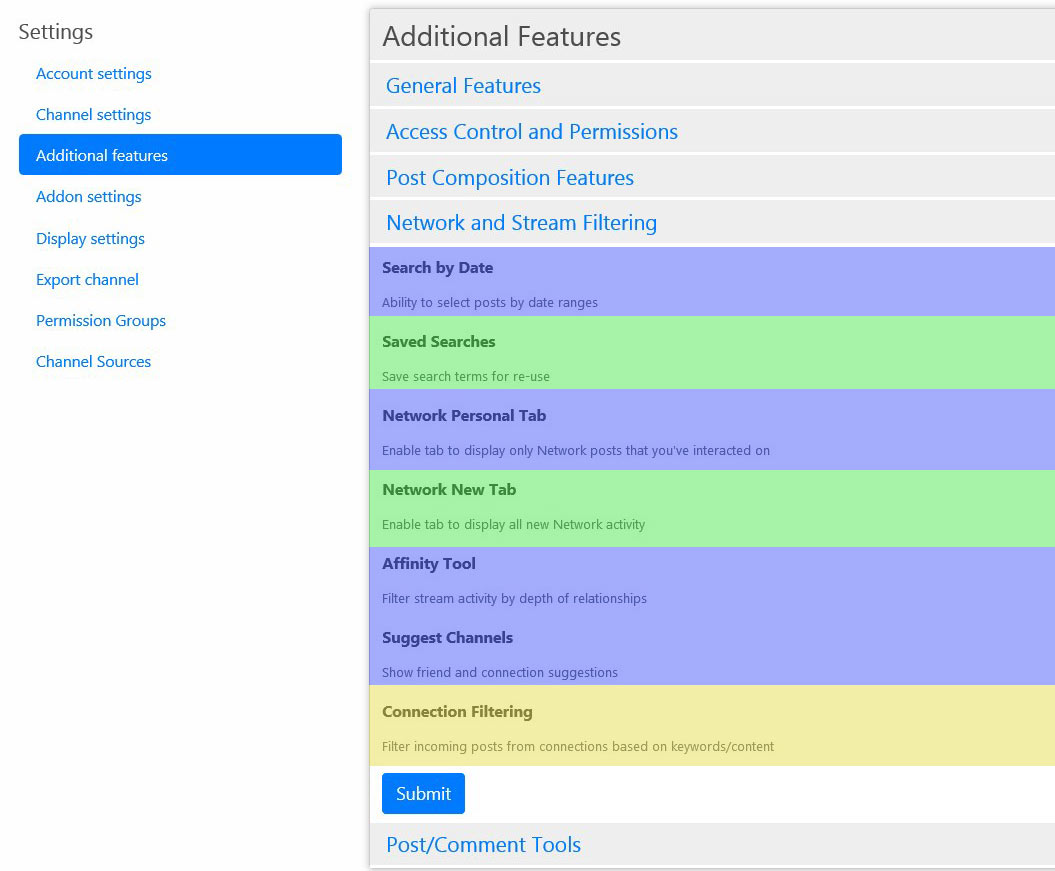Go to Channel settings
This screenshot has height=871, width=1055.
pyautogui.click(x=94, y=115)
